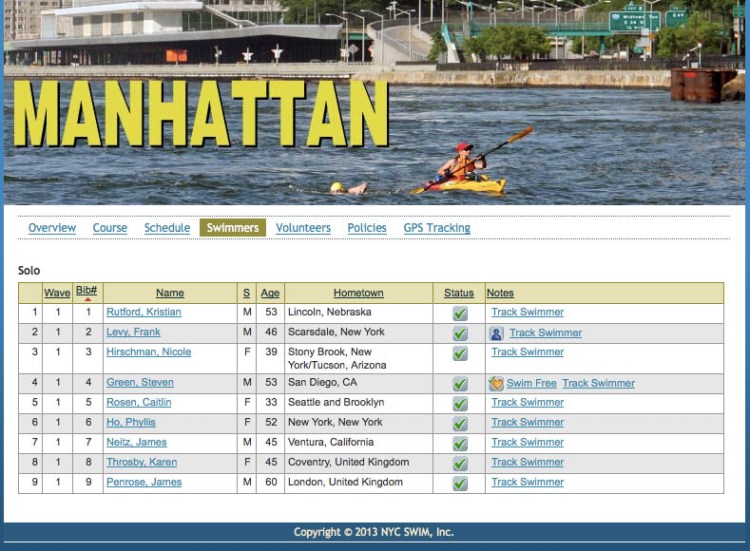
Task: Click the green status checkmark for James Penrose
Action: (x=459, y=483)
